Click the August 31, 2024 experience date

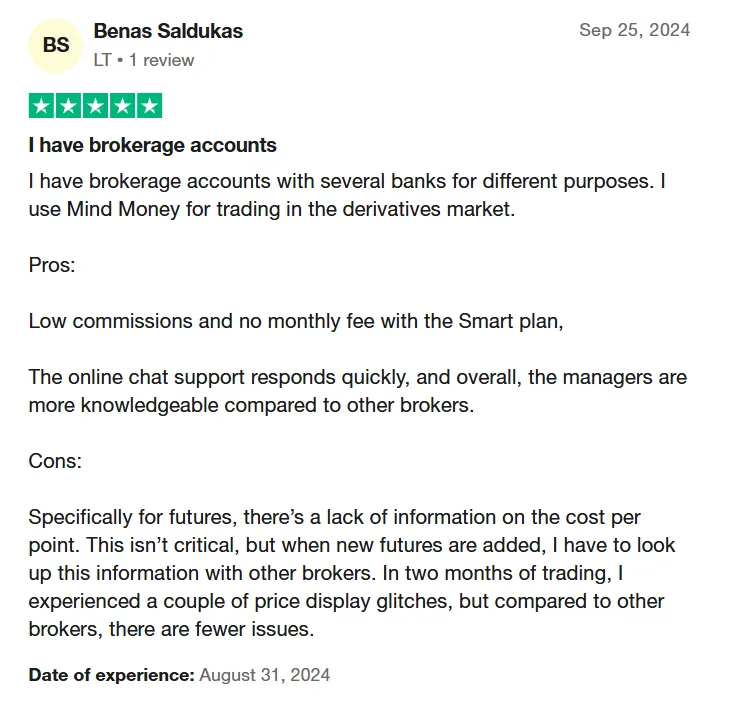pos(264,675)
